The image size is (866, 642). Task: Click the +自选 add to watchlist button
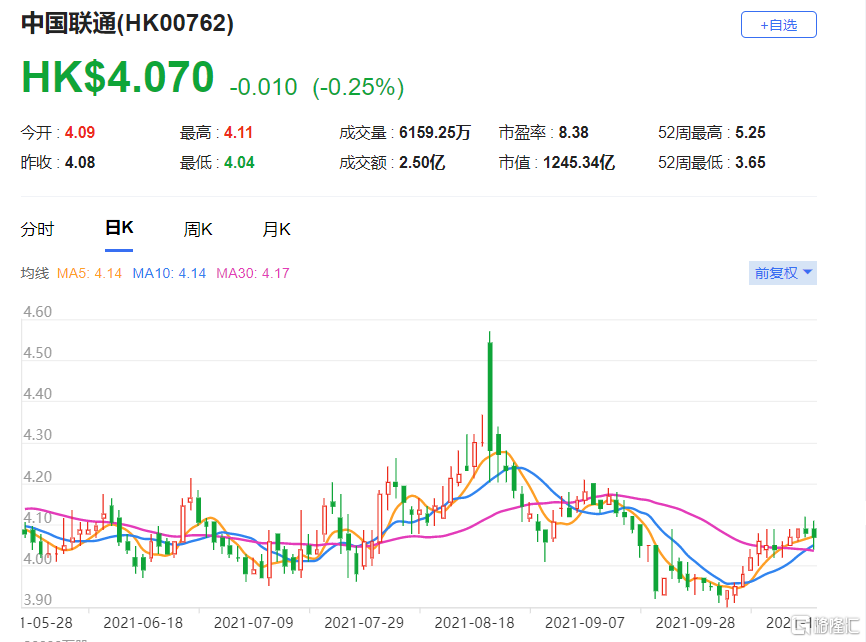click(778, 25)
